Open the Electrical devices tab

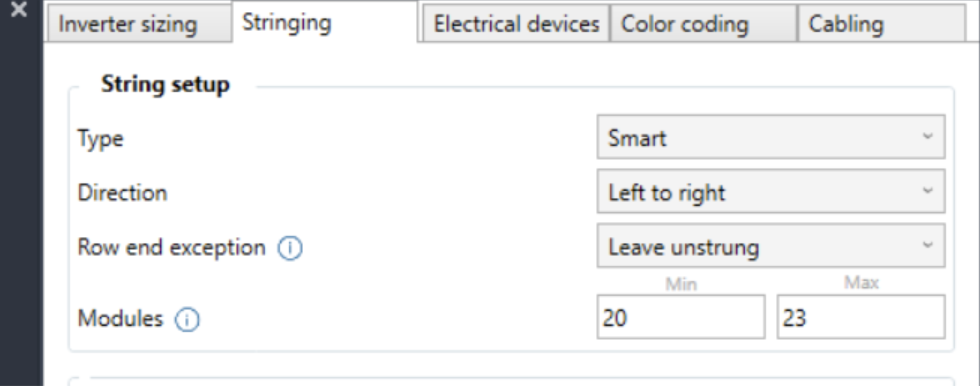pos(516,24)
